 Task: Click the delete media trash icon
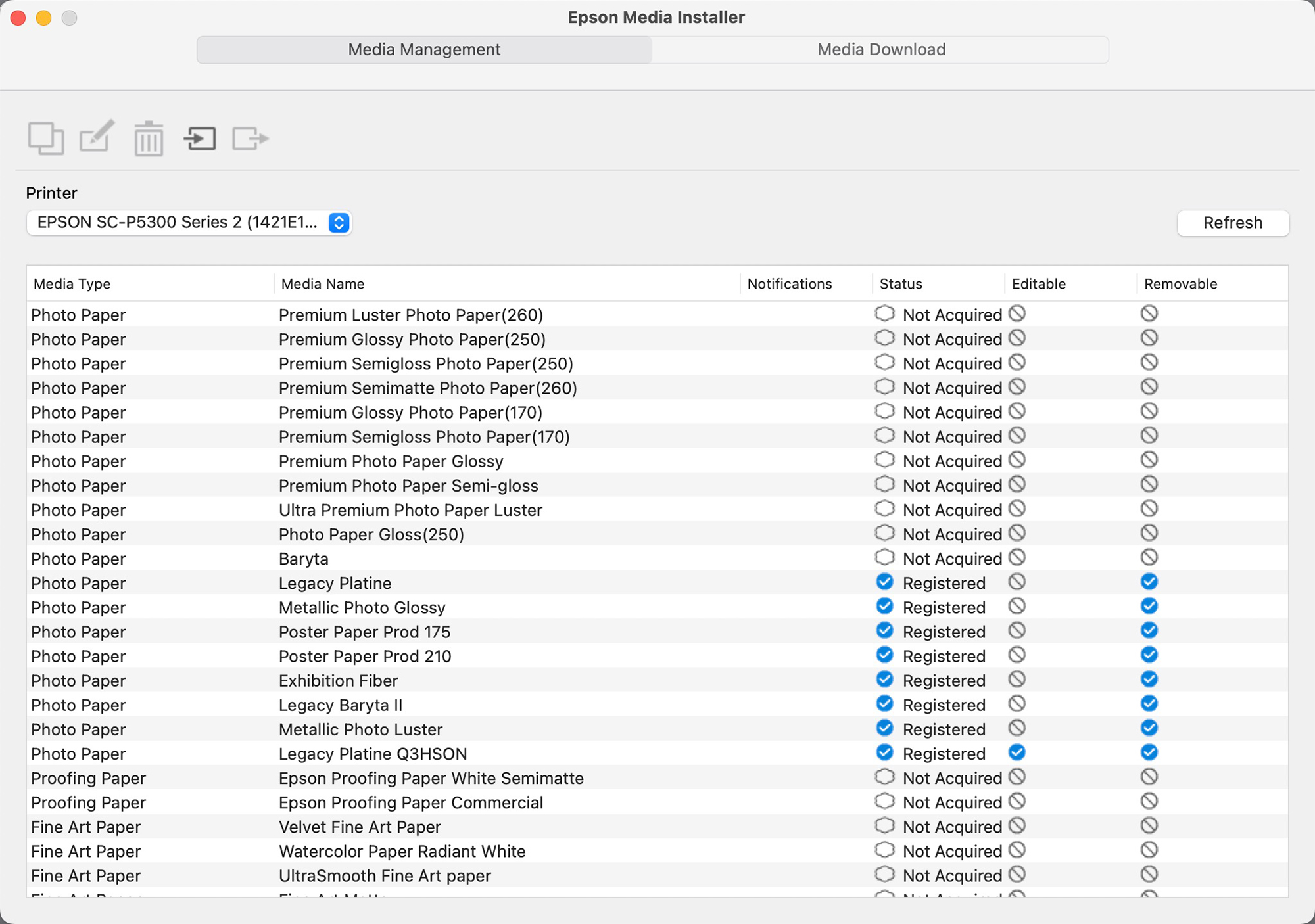coord(149,139)
